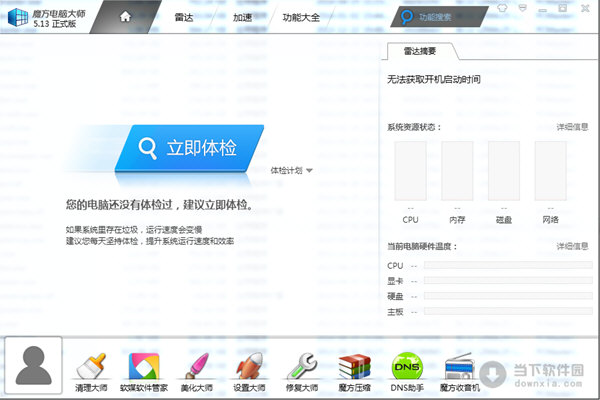Start the 立即体检 checkup
Viewport: 600px width, 400px height.
(x=189, y=148)
